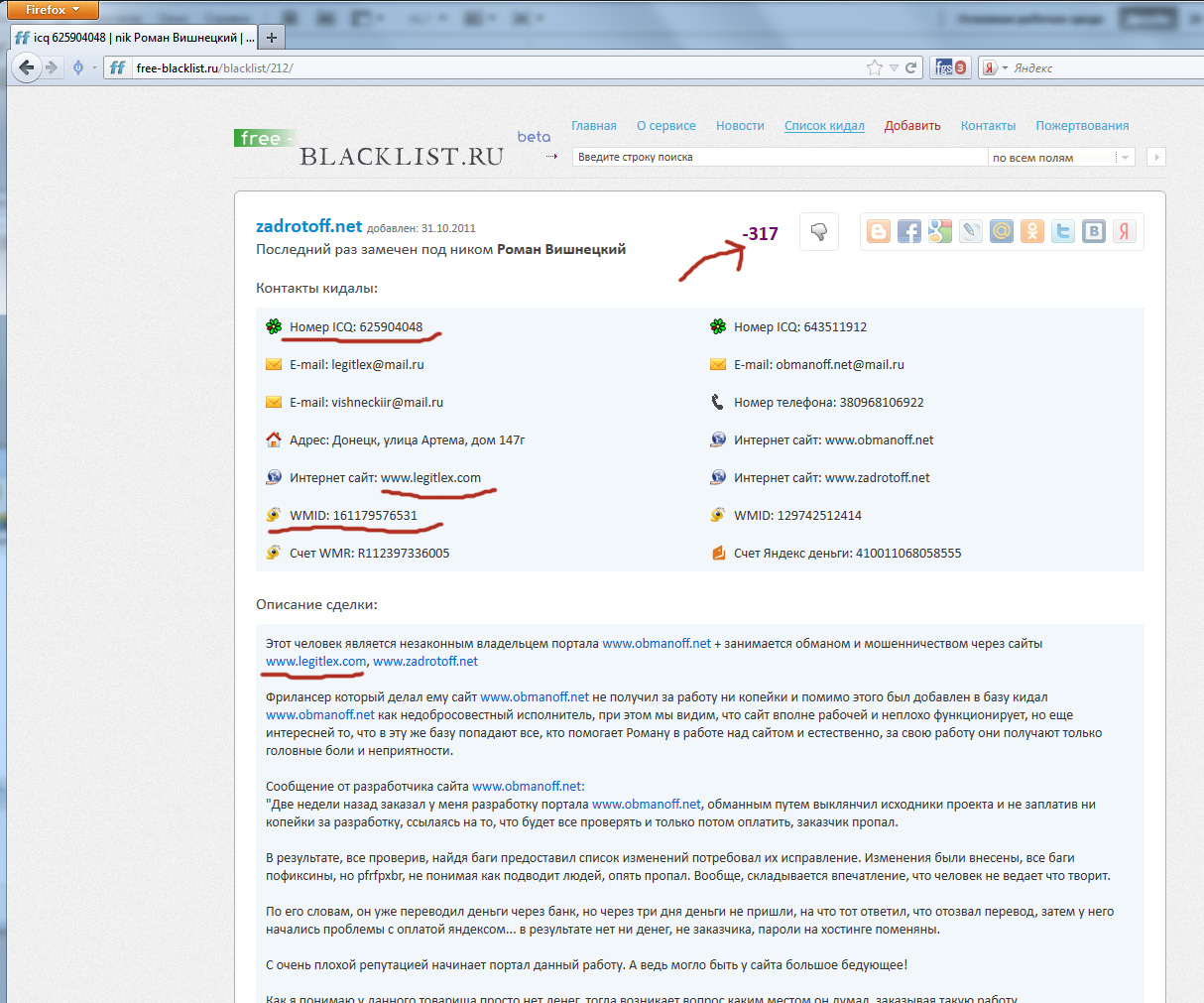Click the 'Контакты кидалы:' section heading

pyautogui.click(x=316, y=289)
